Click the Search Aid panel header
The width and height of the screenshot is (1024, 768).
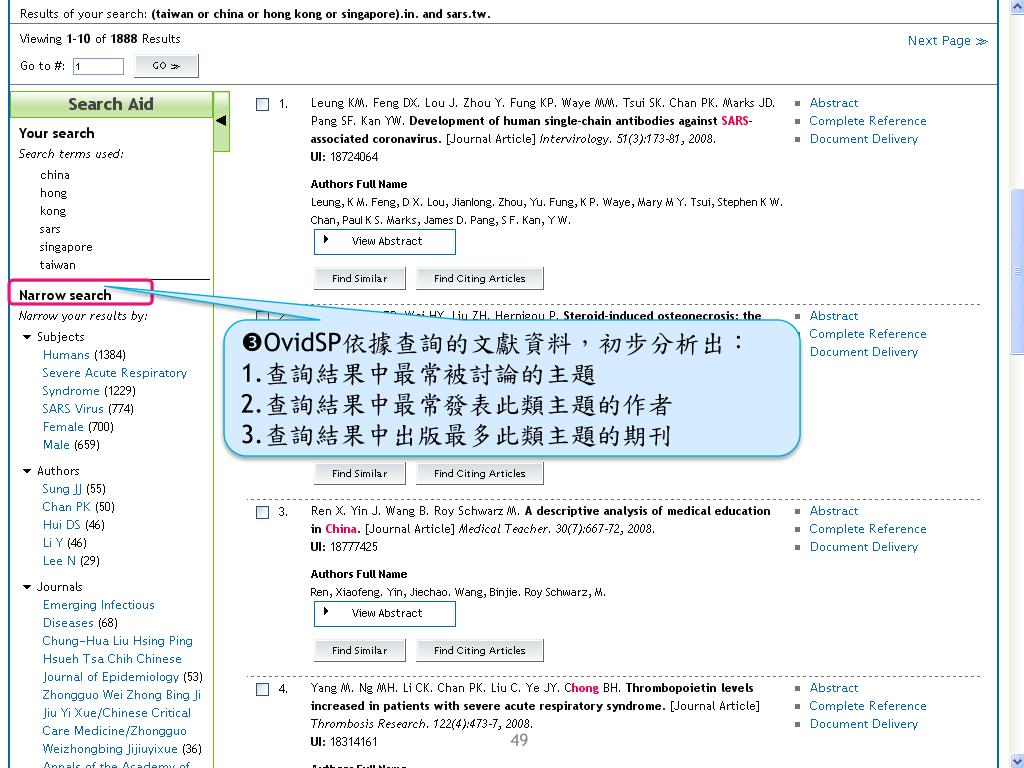point(111,104)
